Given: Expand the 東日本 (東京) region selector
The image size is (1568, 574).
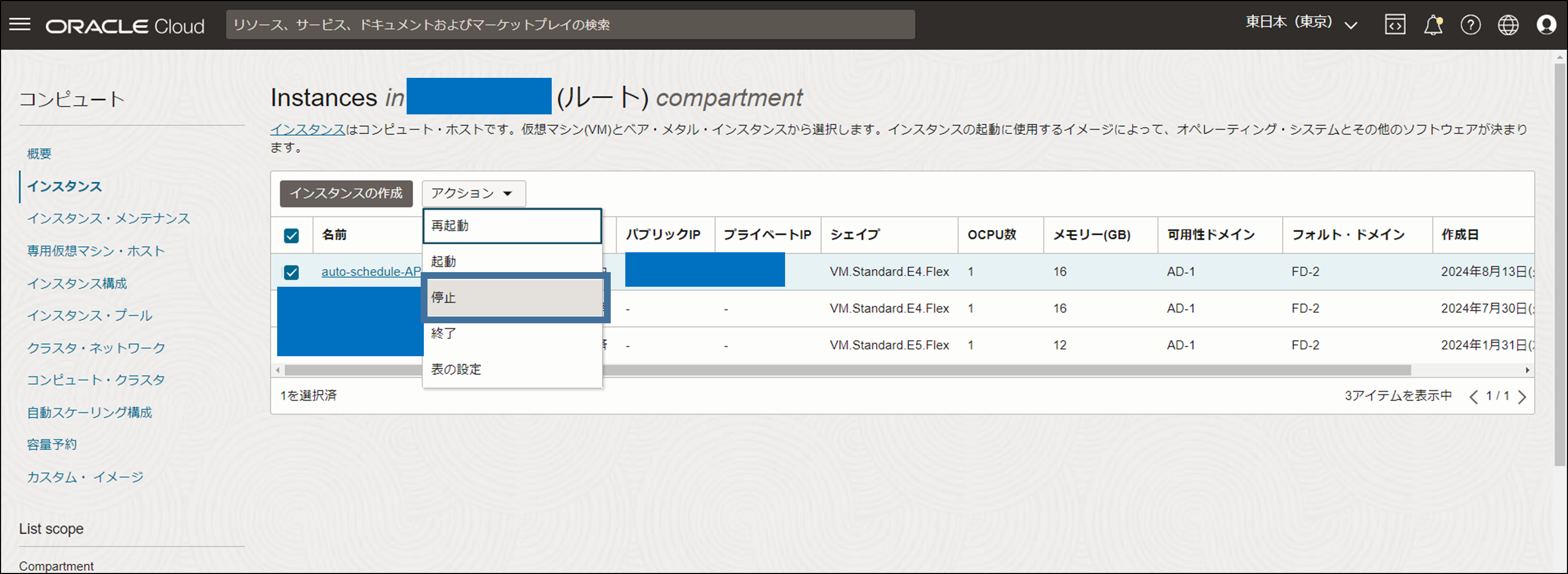Looking at the screenshot, I should pos(1301,24).
